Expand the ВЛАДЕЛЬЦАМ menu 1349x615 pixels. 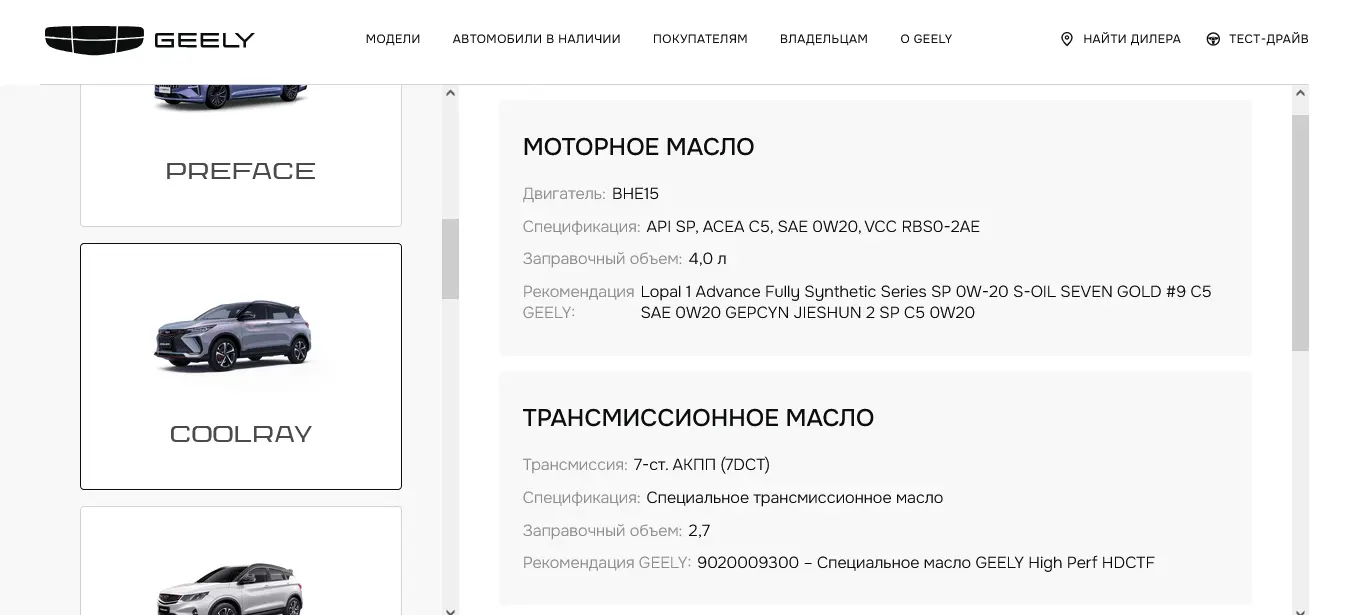tap(823, 39)
